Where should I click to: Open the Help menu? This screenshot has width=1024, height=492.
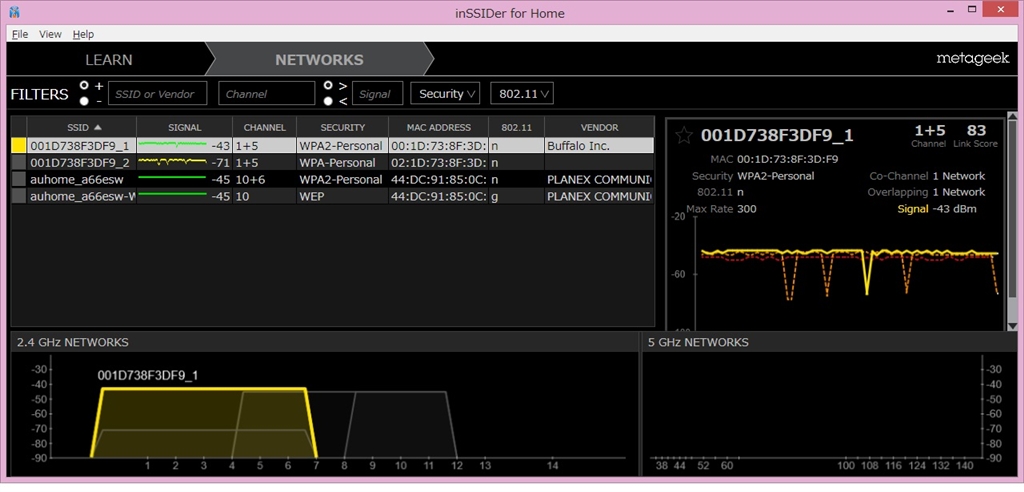(x=83, y=34)
